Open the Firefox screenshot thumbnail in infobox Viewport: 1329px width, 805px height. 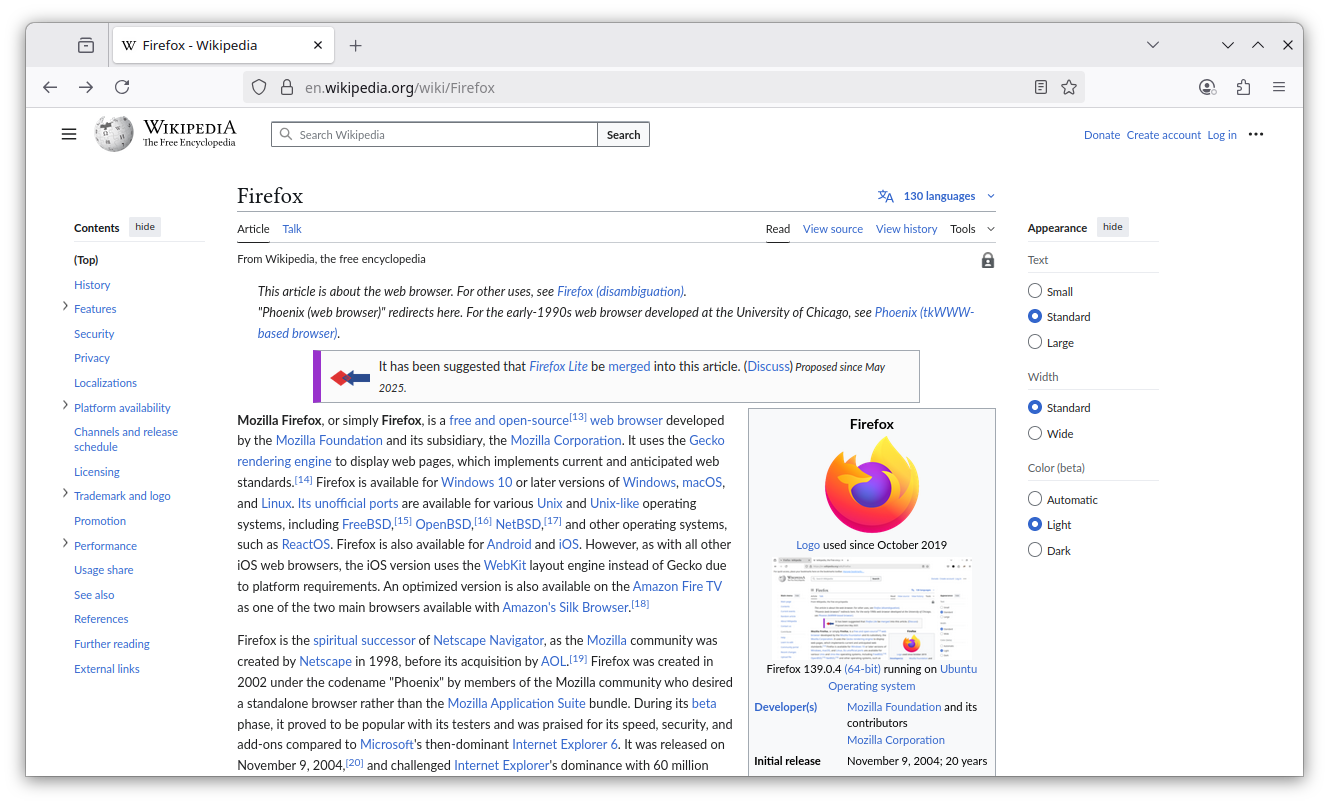tap(872, 608)
